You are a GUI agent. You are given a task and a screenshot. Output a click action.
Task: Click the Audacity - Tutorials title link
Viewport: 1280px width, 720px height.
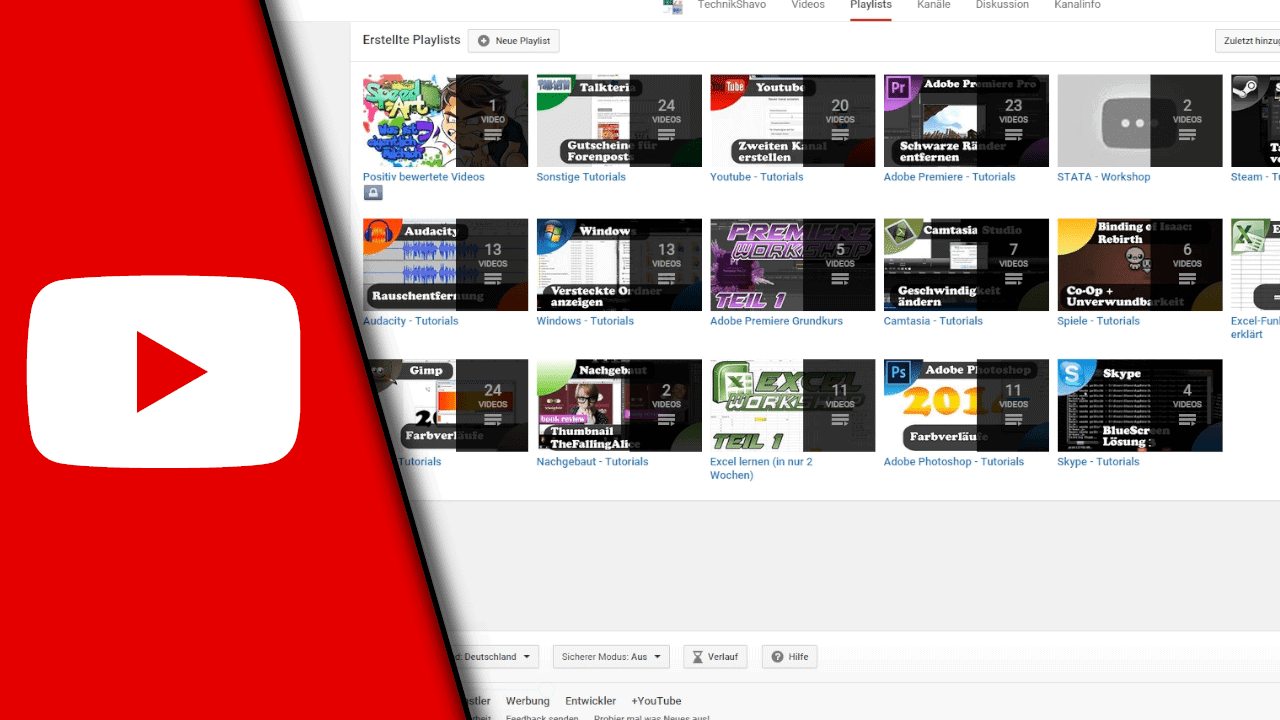(x=410, y=321)
